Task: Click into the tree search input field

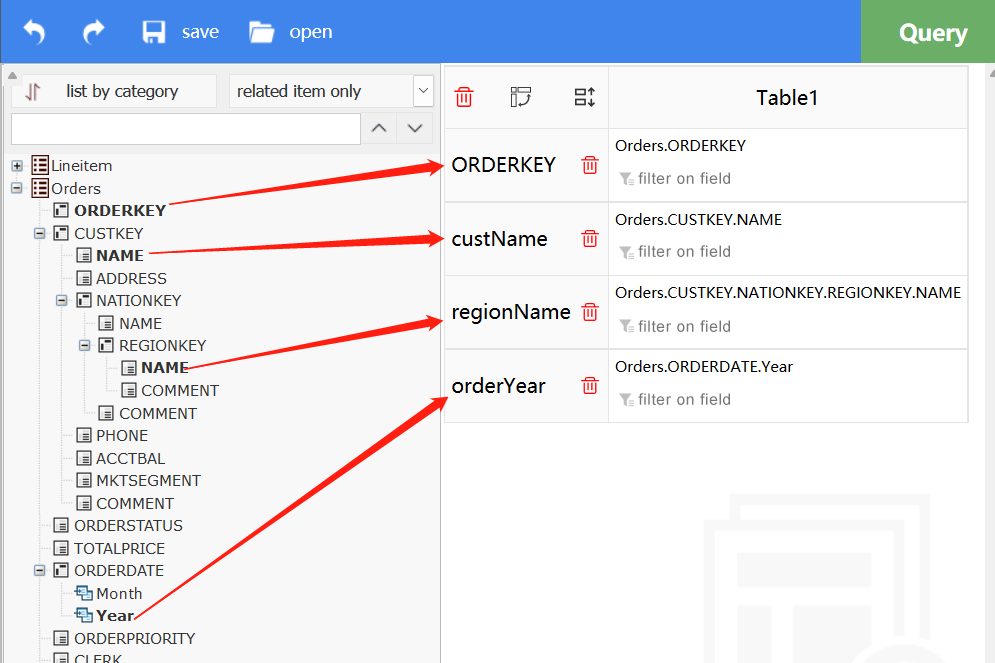Action: point(186,129)
